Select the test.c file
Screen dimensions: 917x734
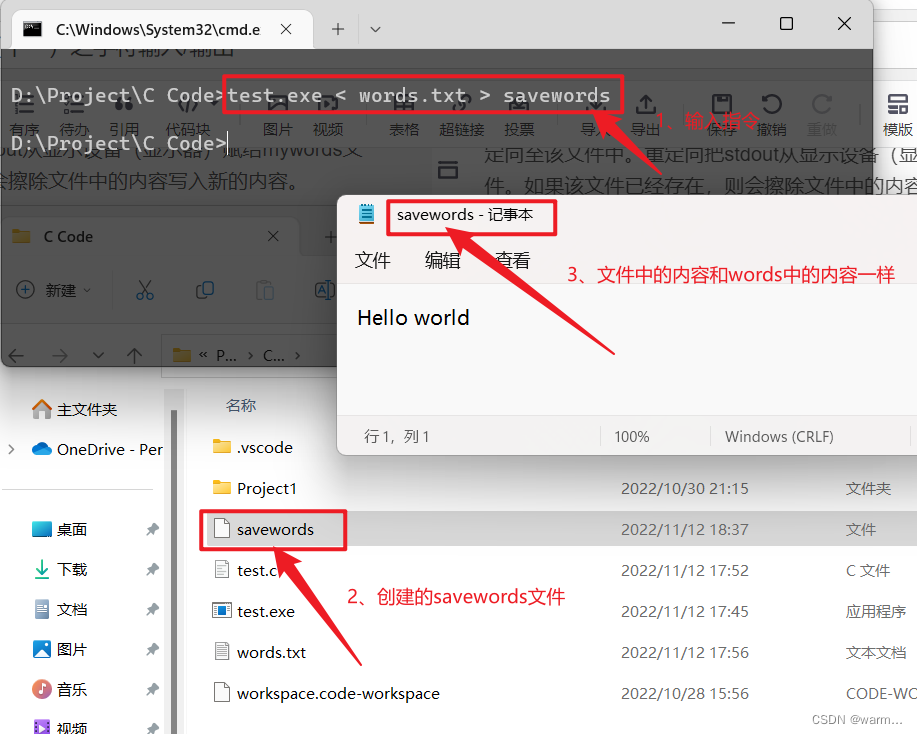coord(245,570)
